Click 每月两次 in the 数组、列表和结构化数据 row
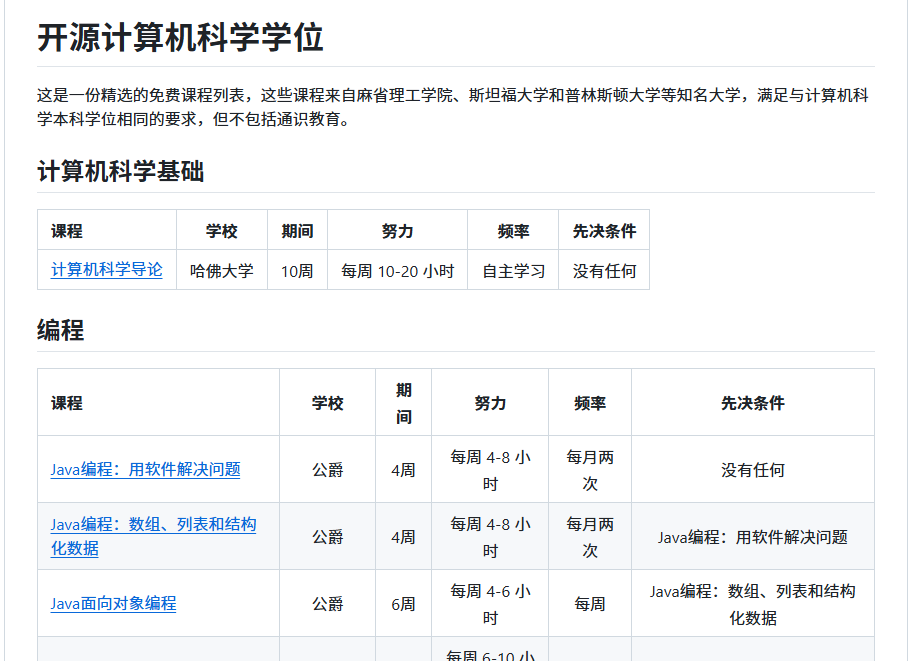908x661 pixels. tap(590, 537)
